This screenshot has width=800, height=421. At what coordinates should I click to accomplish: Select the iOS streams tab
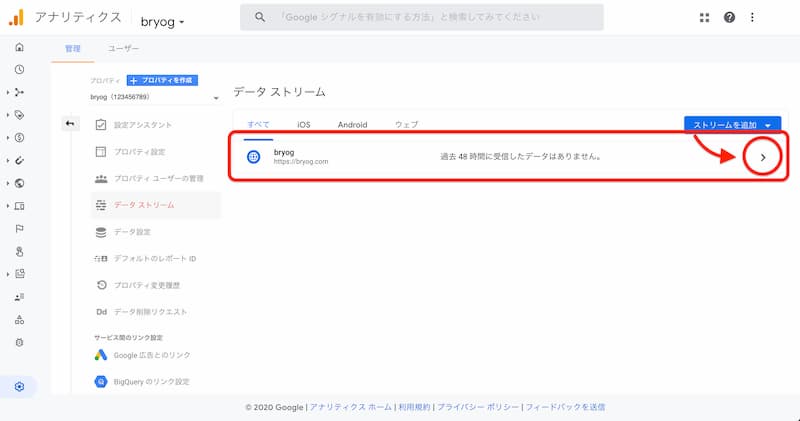pyautogui.click(x=304, y=125)
